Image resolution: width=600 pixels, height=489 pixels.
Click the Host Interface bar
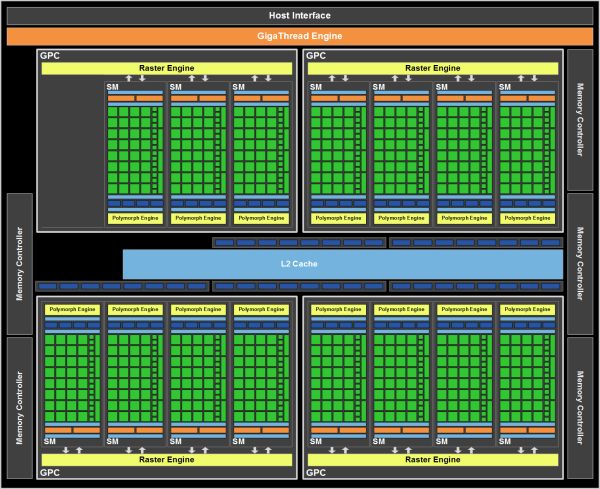tap(300, 16)
